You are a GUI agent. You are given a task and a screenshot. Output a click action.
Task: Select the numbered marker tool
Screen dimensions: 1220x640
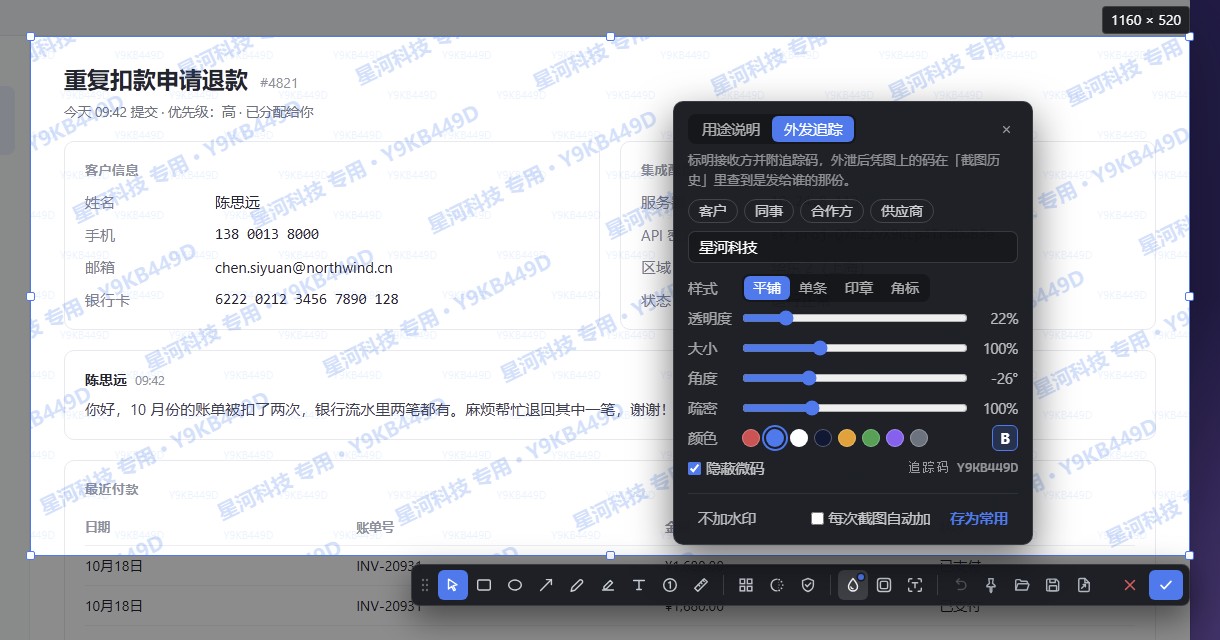pos(670,585)
